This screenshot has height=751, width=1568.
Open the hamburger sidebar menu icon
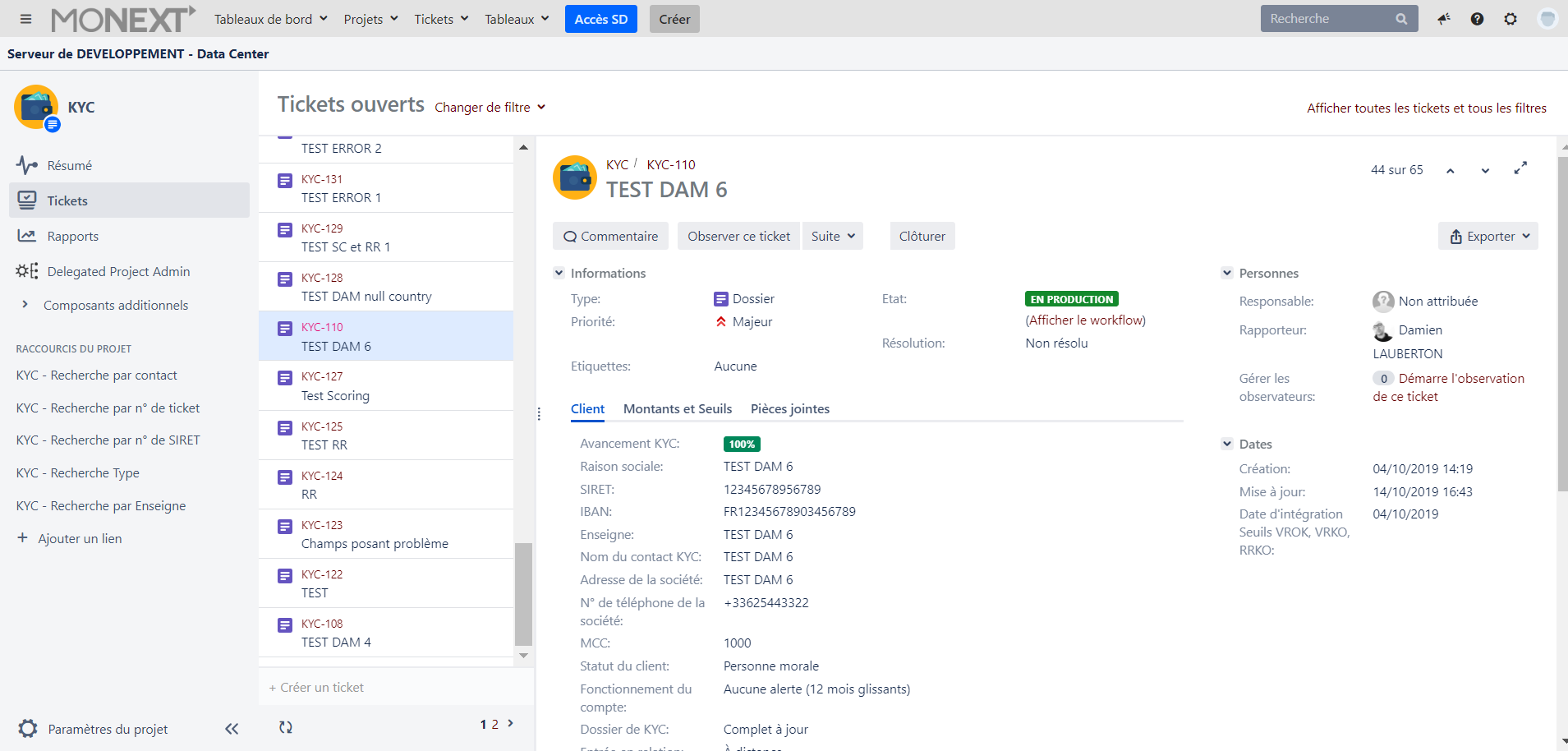pyautogui.click(x=25, y=19)
